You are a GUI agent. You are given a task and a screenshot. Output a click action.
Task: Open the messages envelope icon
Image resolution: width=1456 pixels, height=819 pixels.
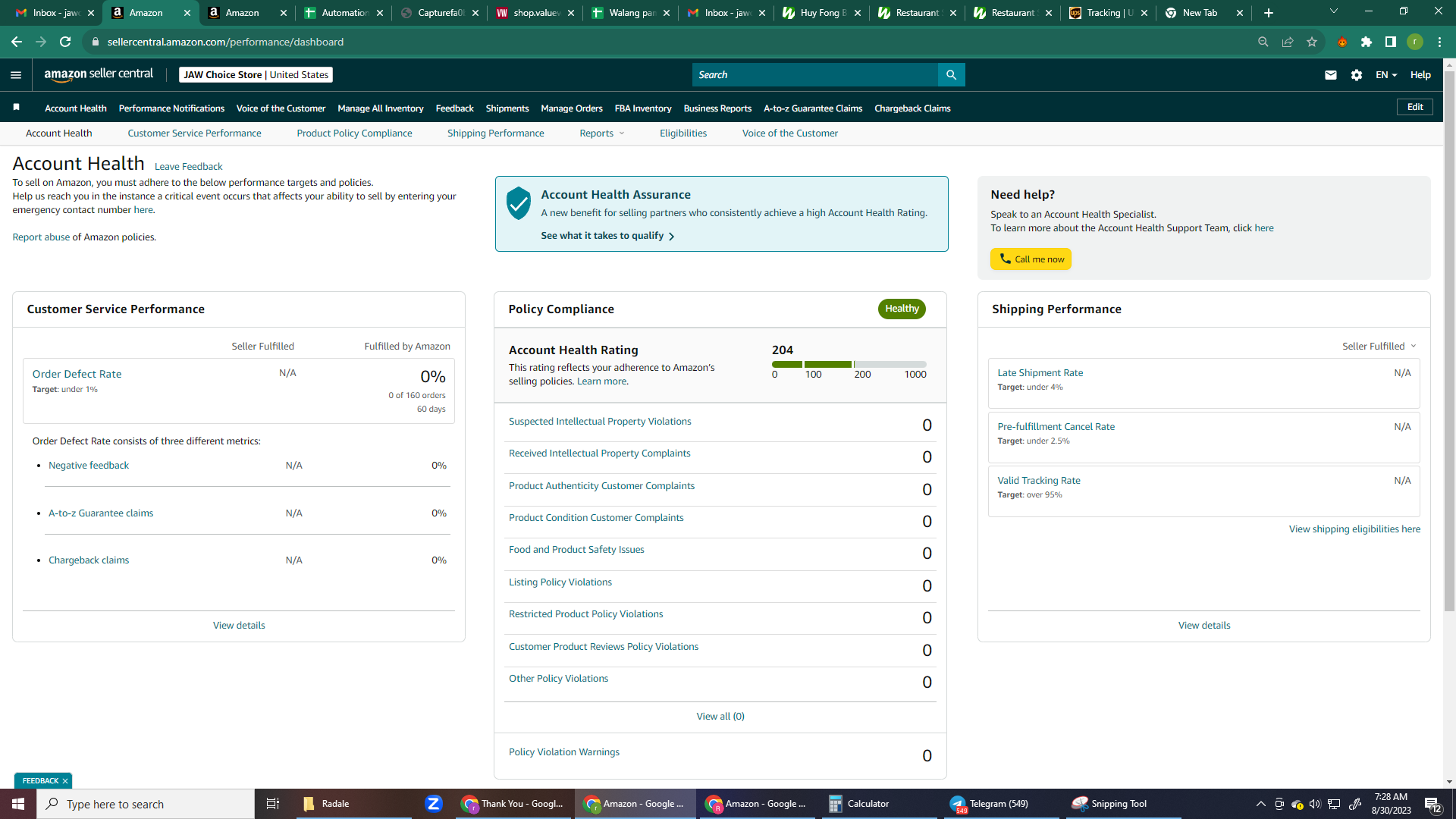1331,74
